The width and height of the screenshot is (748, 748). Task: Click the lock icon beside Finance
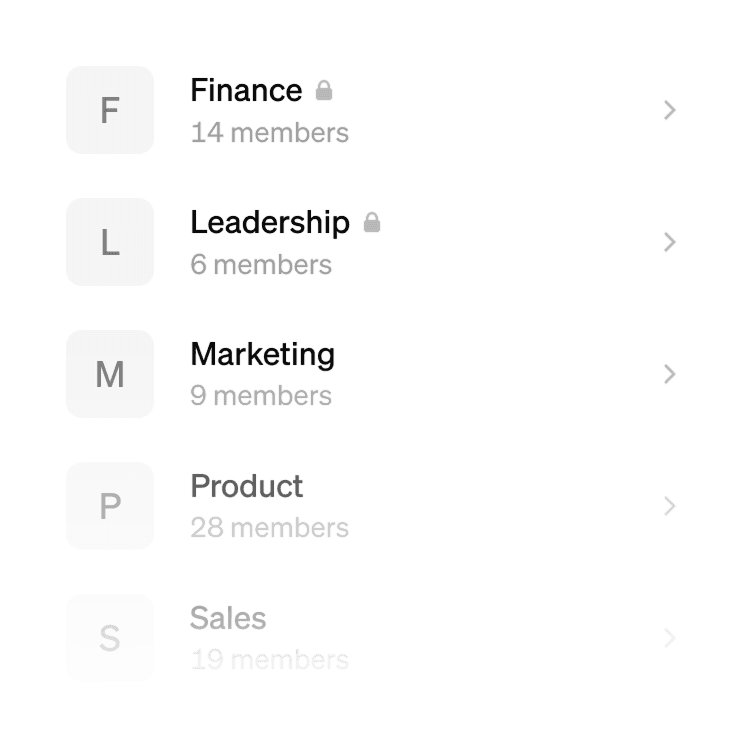323,91
